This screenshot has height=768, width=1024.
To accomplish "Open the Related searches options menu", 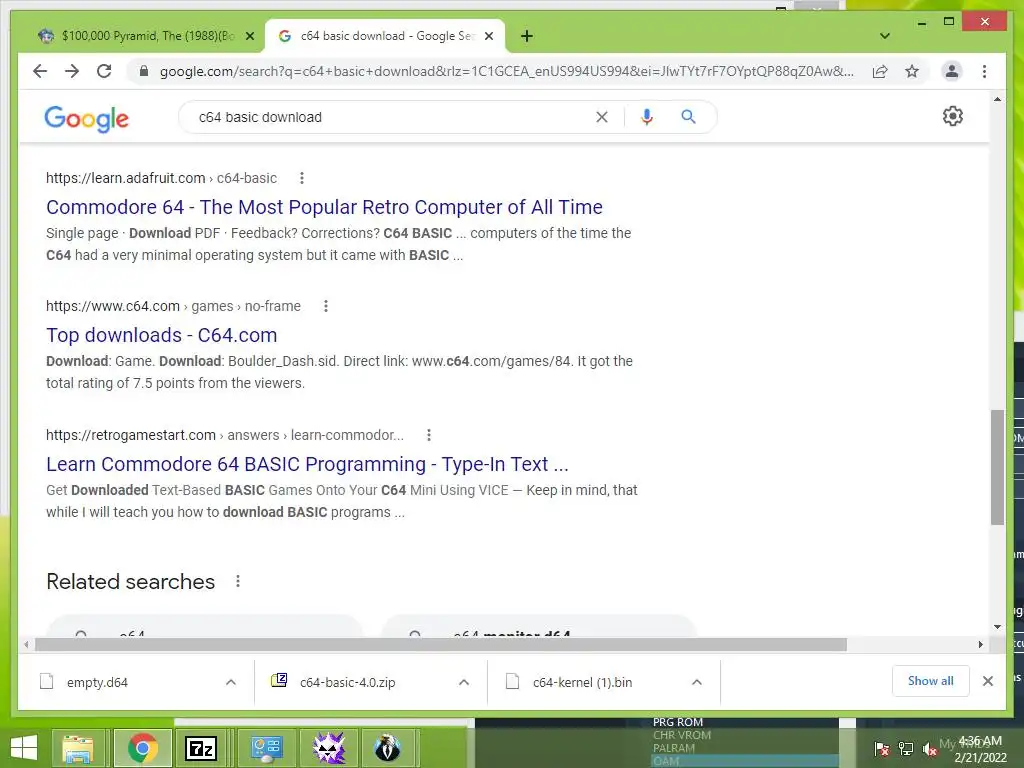I will coord(238,581).
